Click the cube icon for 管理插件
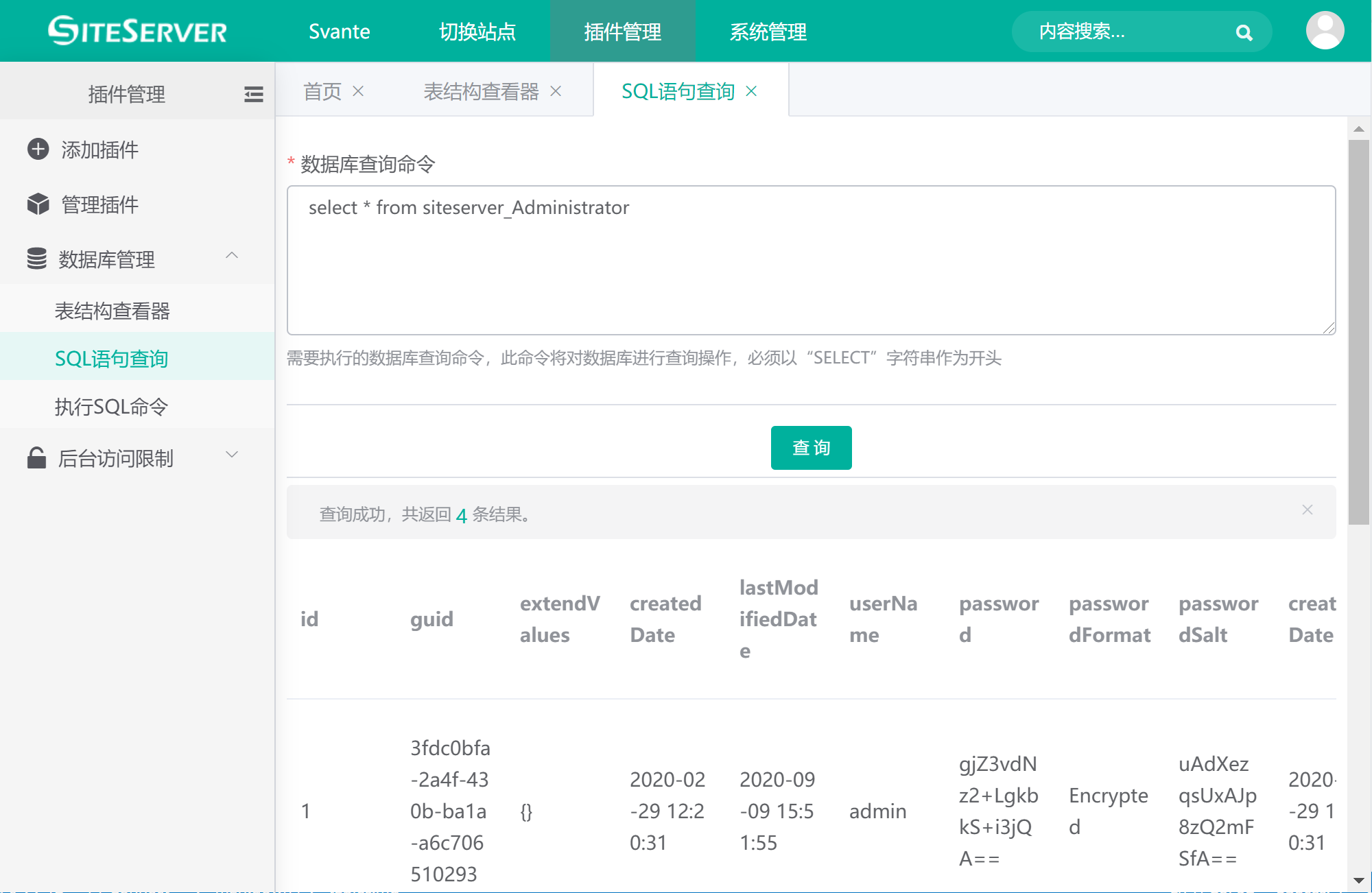The image size is (1372, 893). pyautogui.click(x=38, y=204)
